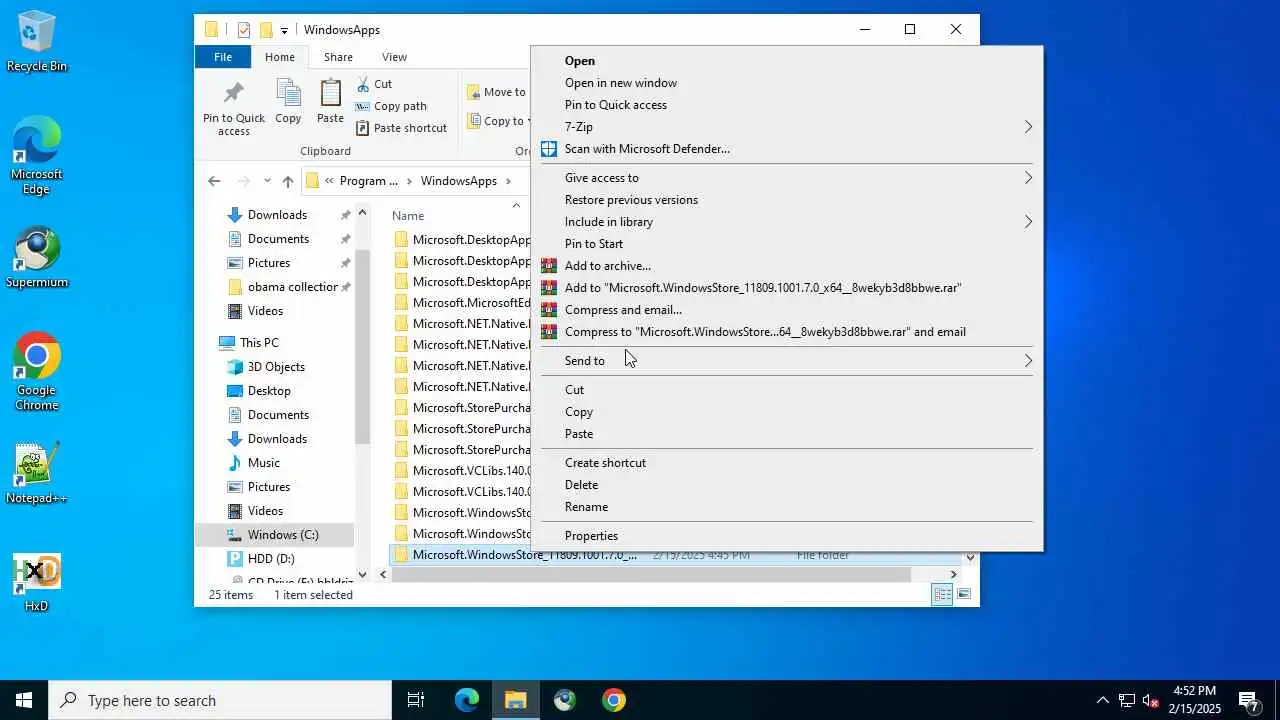Switch to the View ribbon tab
Image resolution: width=1280 pixels, height=720 pixels.
(394, 57)
